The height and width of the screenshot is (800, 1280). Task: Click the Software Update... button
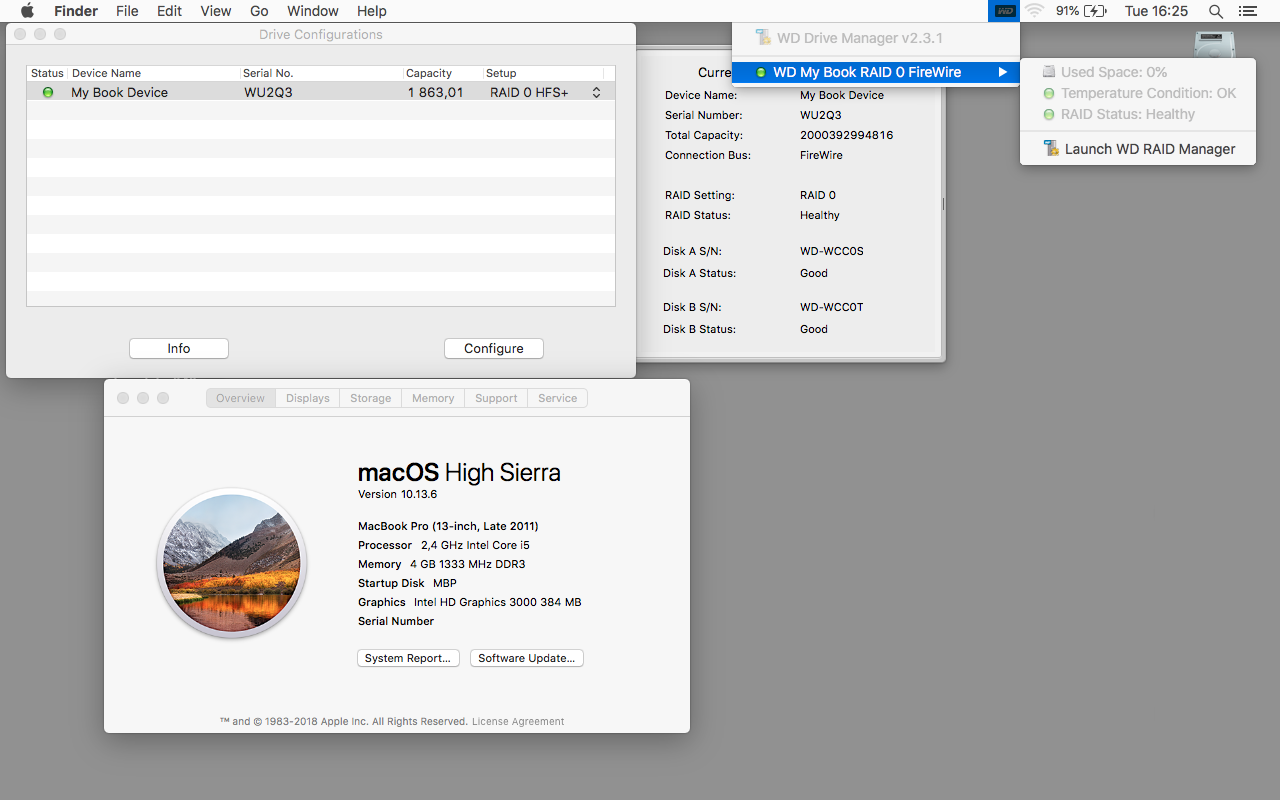[527, 658]
